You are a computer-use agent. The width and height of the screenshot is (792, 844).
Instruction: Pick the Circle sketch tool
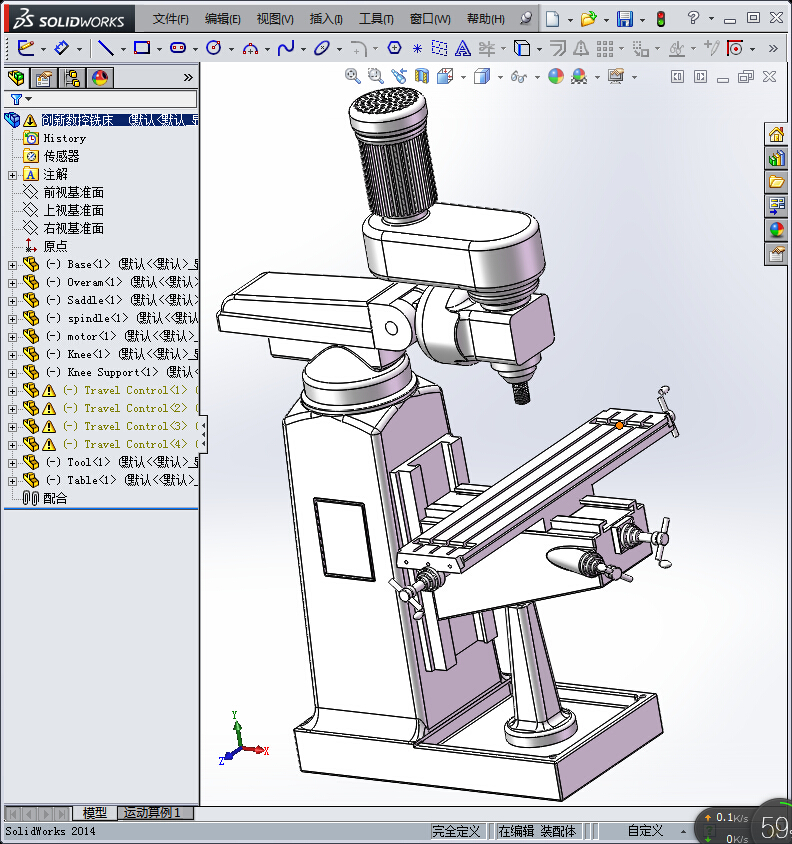(214, 48)
